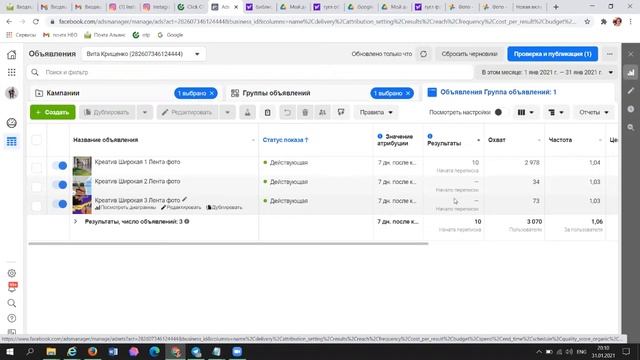
Task: Bookmark page with star icon
Action: [x=587, y=22]
